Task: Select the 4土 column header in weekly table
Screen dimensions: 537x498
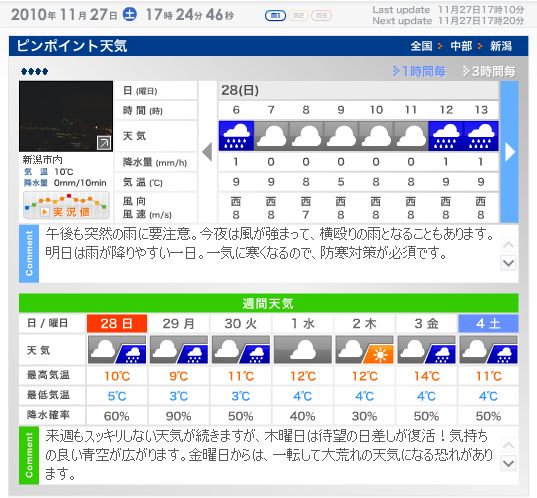Action: 488,323
